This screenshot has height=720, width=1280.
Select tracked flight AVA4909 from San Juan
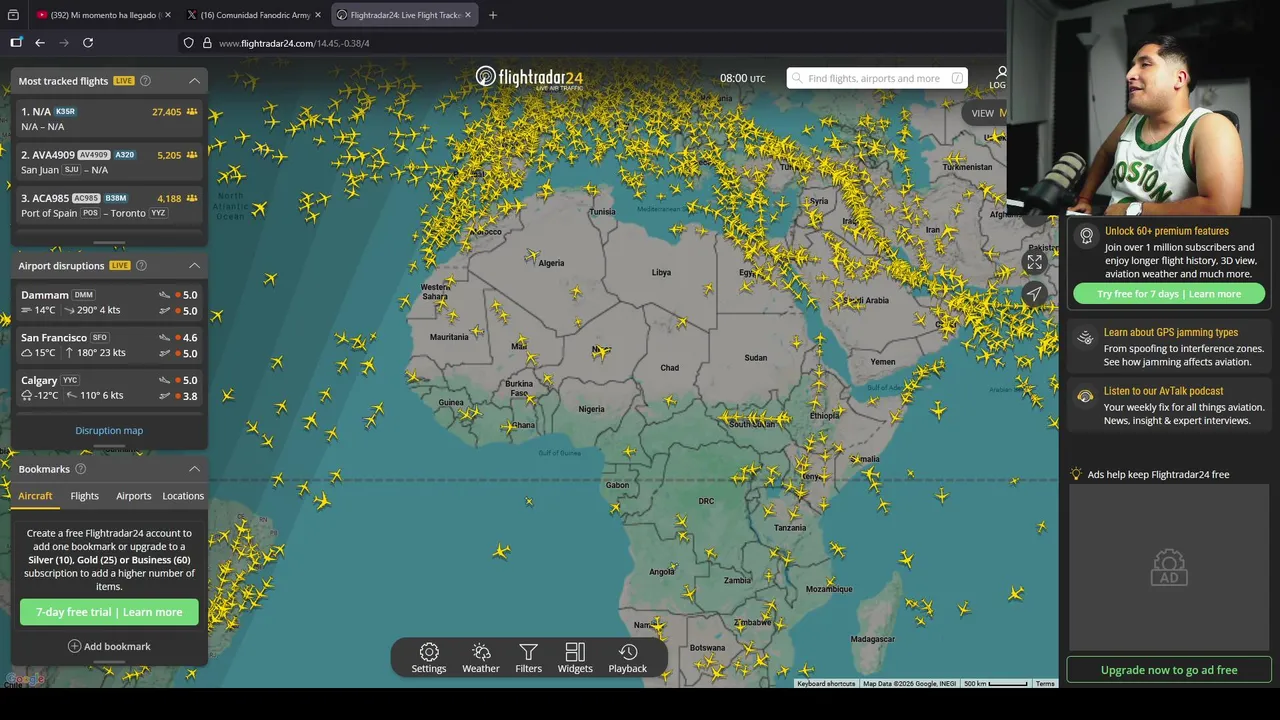(x=109, y=162)
